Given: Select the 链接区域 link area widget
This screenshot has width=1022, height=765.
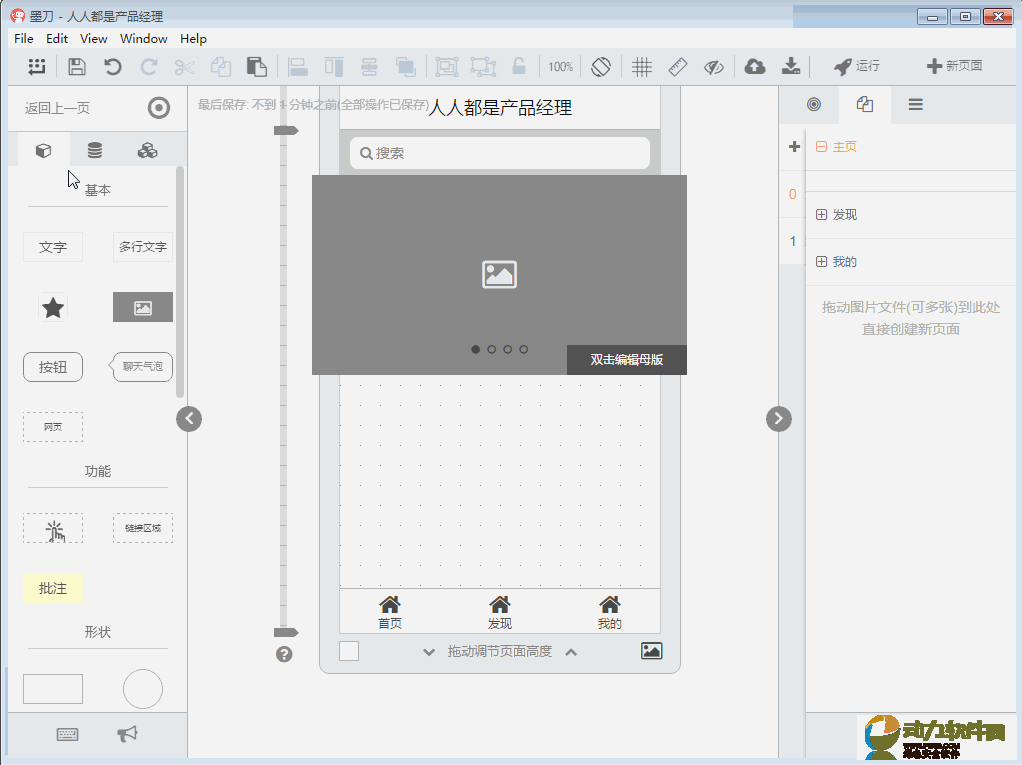Looking at the screenshot, I should pyautogui.click(x=143, y=528).
